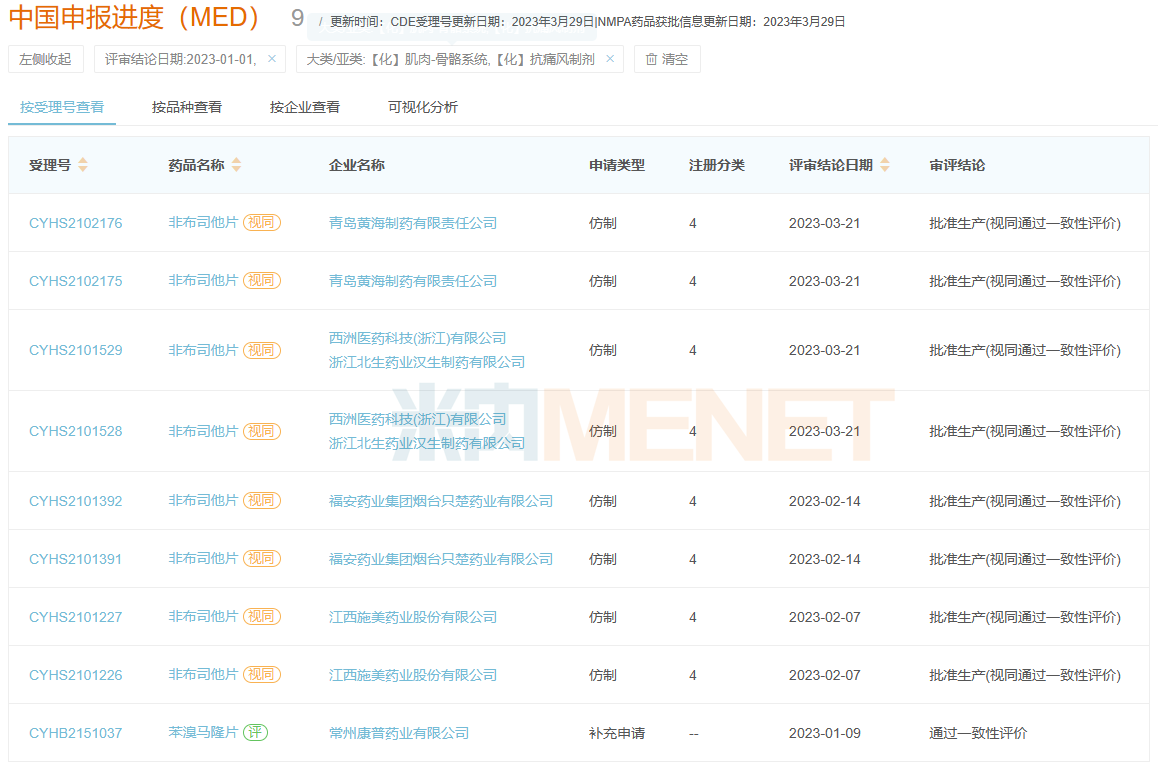Open 青岛黄海制药有限责任公司 in CYHS2102175 row
The width and height of the screenshot is (1158, 764).
pos(413,281)
